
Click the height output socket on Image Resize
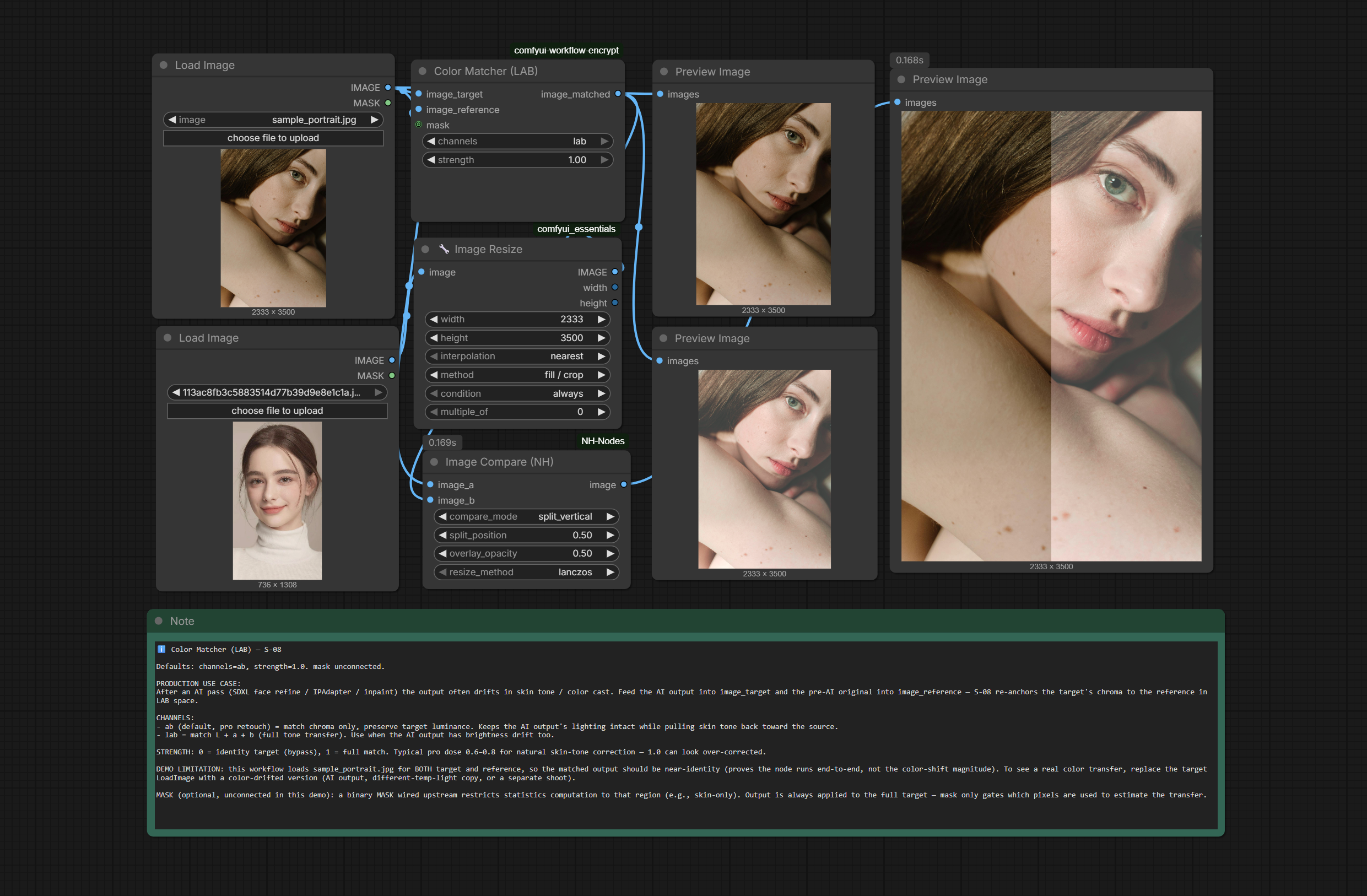coord(615,303)
